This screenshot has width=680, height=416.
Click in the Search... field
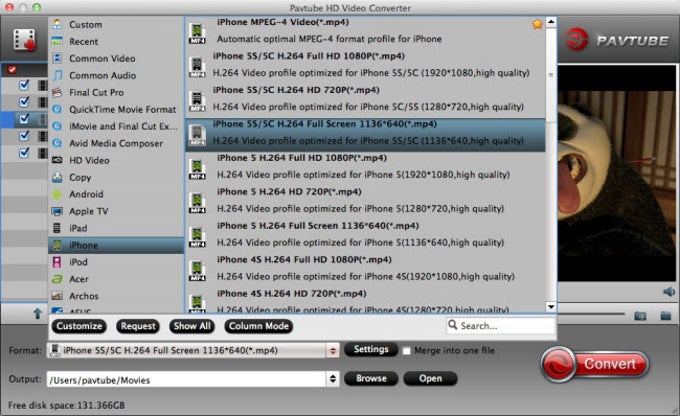click(501, 325)
